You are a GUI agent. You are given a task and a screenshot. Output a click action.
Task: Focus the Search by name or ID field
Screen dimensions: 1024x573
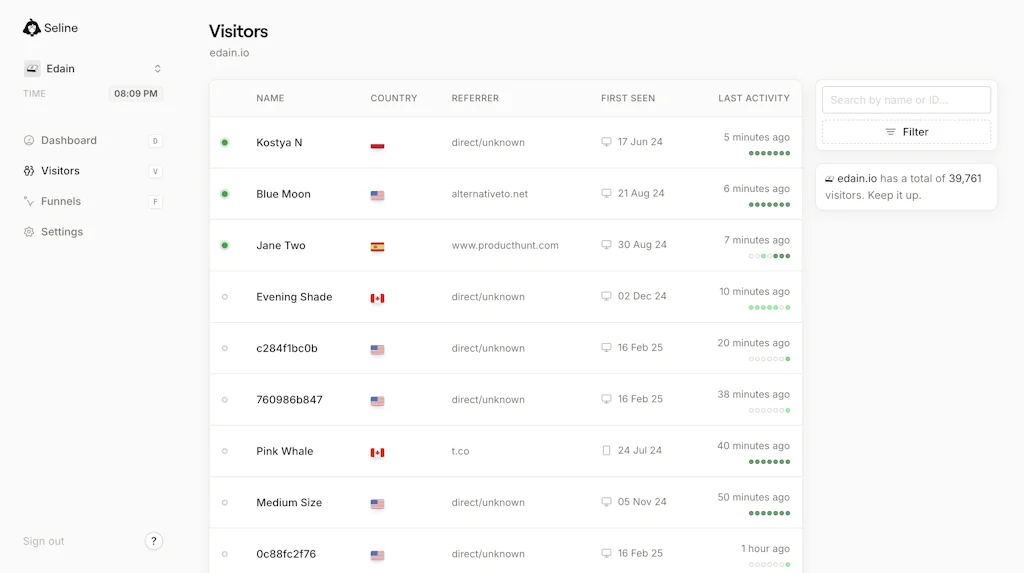click(x=906, y=100)
